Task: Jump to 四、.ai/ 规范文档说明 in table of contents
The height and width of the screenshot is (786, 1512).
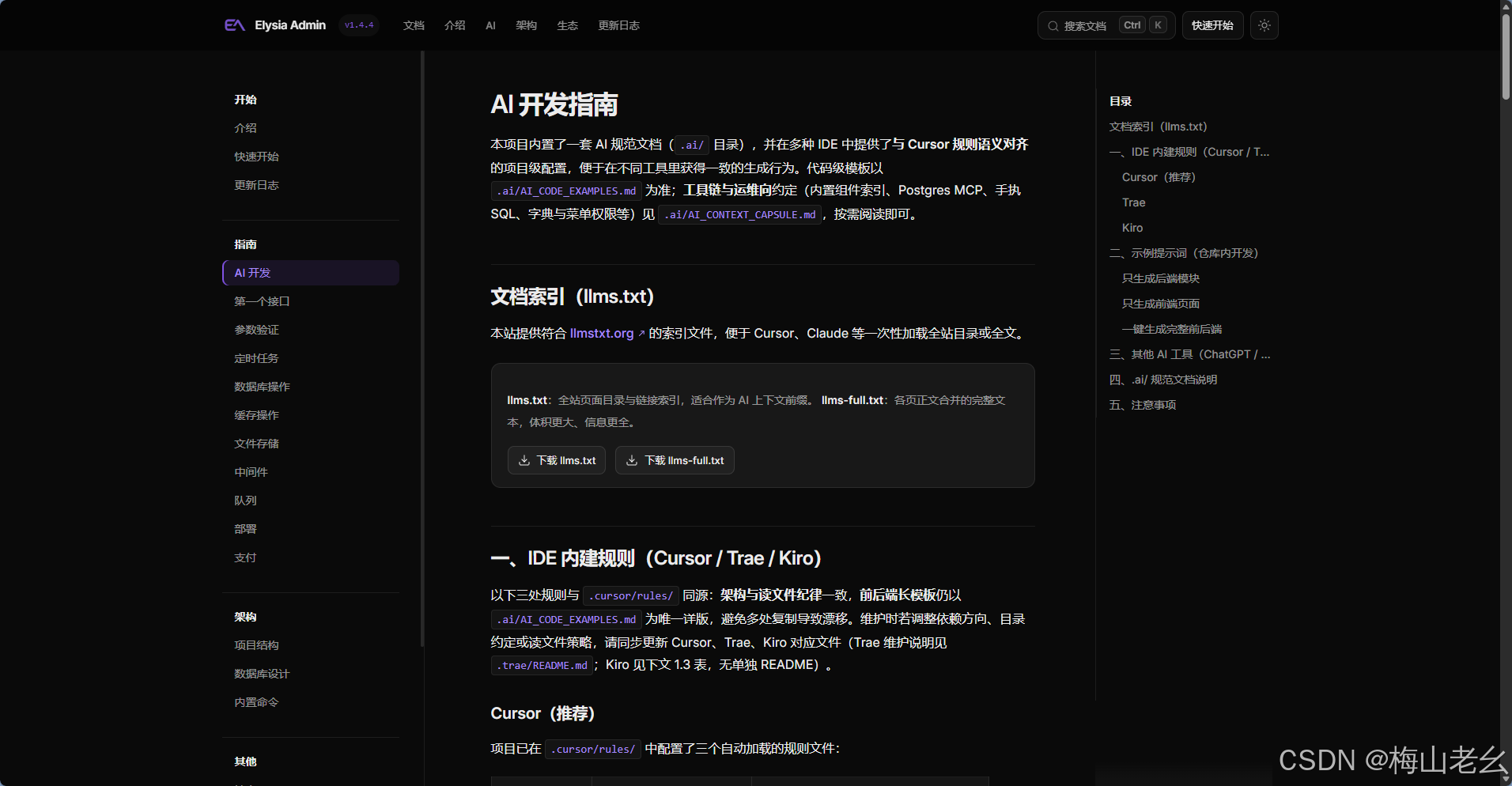Action: [x=1163, y=380]
